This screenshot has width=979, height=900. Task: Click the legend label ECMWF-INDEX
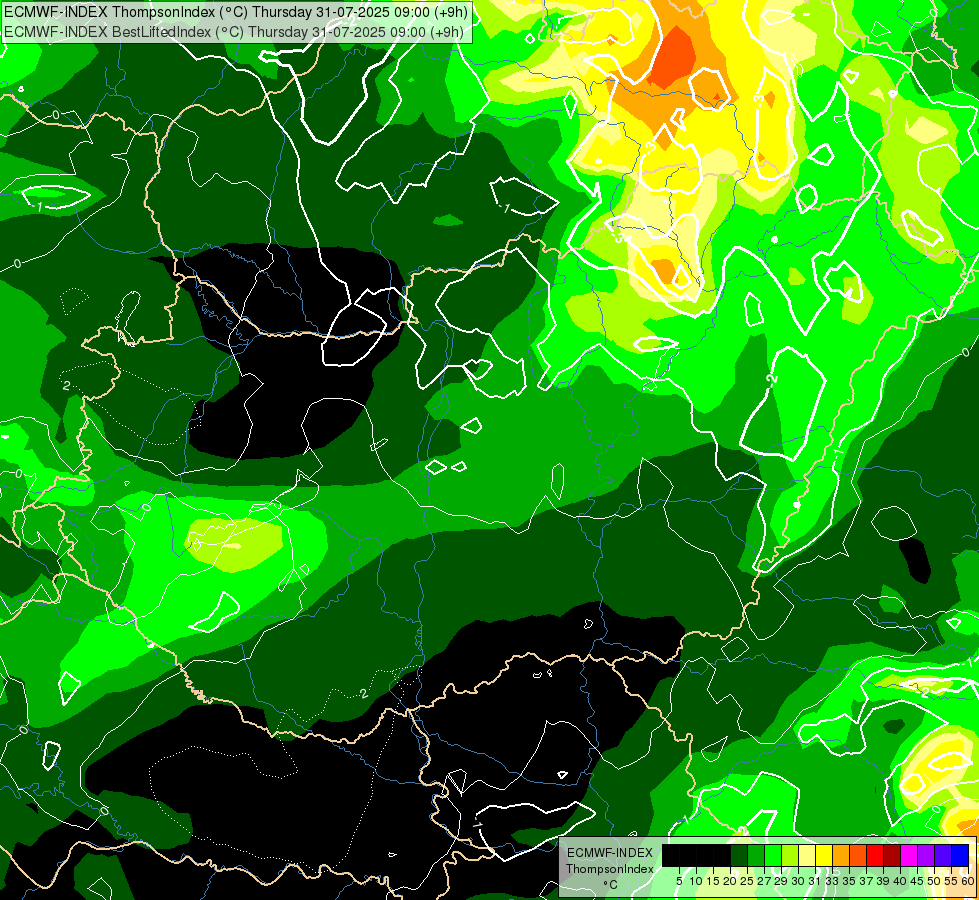click(609, 853)
